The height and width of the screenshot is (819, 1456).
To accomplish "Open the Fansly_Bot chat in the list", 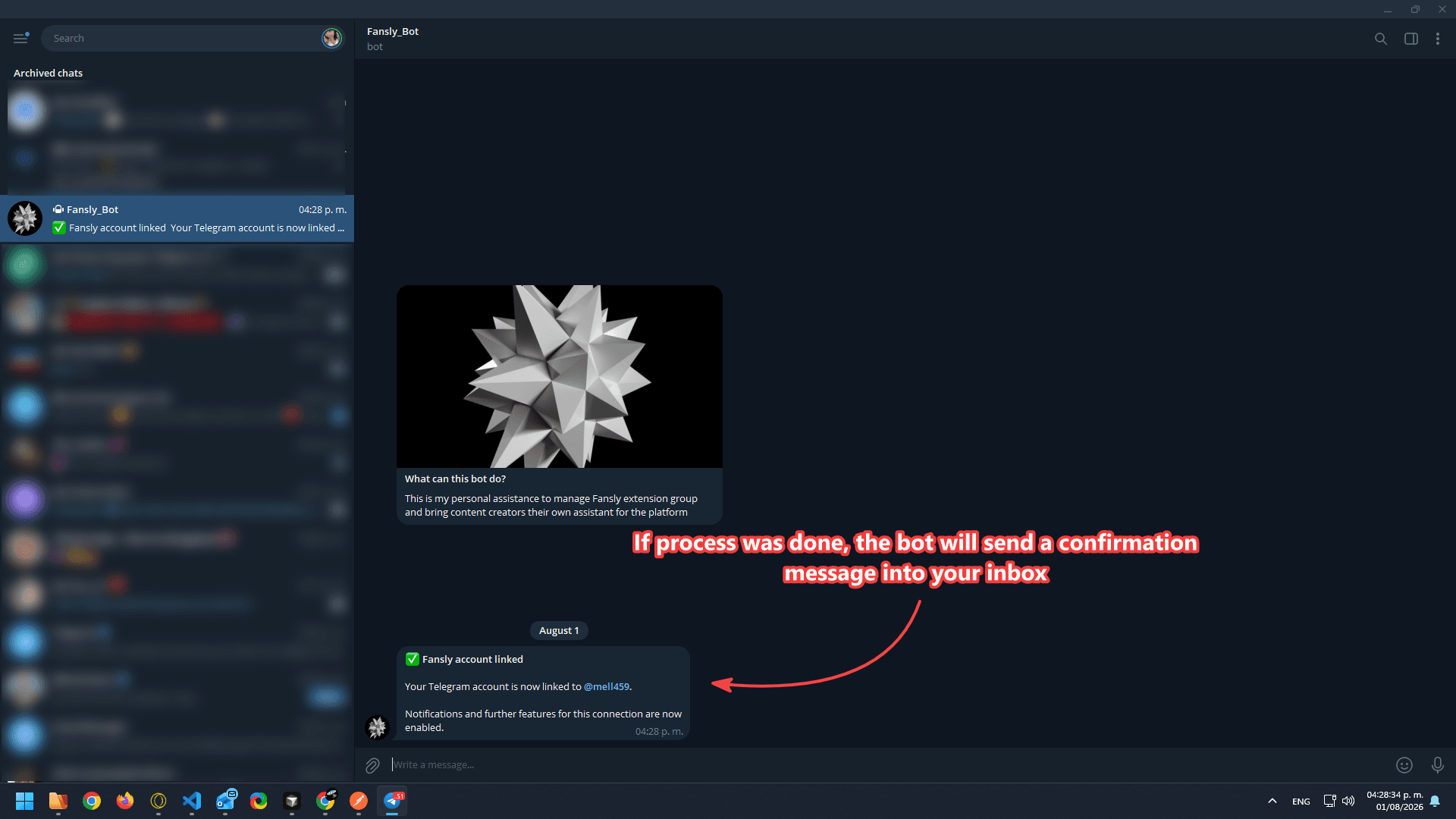I will (x=177, y=218).
